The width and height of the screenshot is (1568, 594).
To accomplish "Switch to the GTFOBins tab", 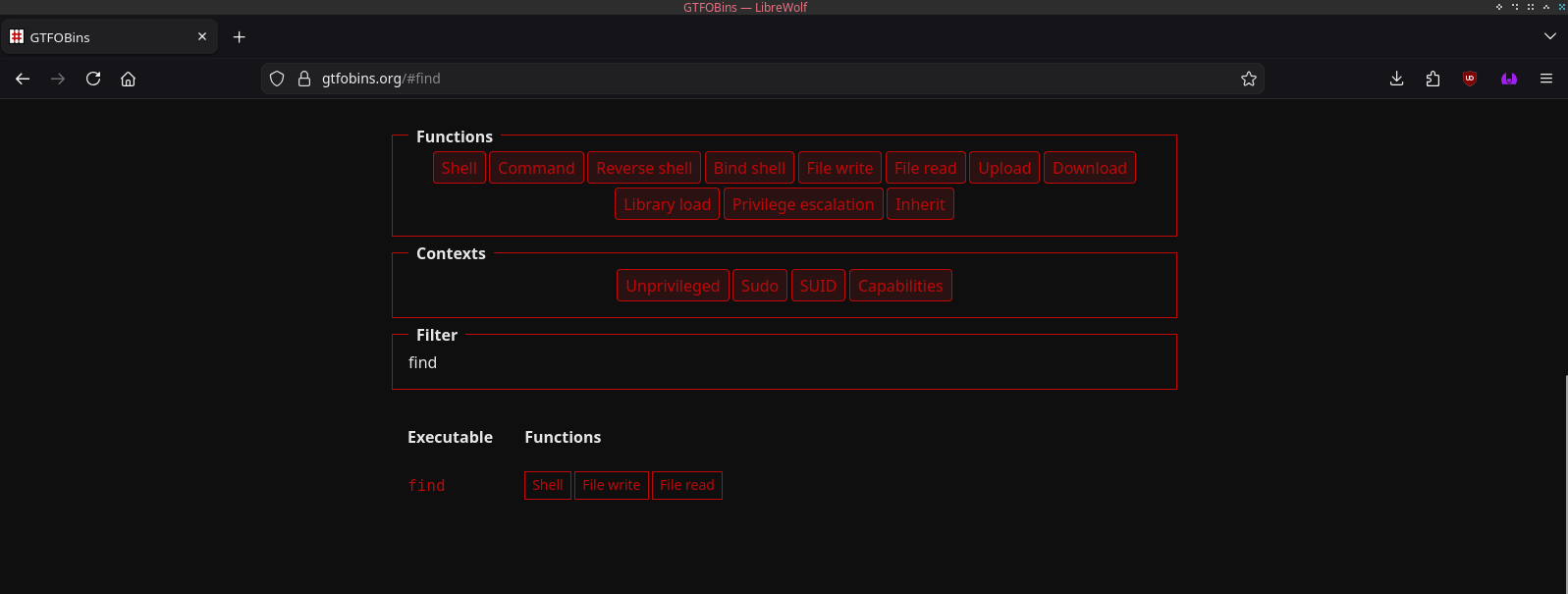I will click(x=98, y=37).
